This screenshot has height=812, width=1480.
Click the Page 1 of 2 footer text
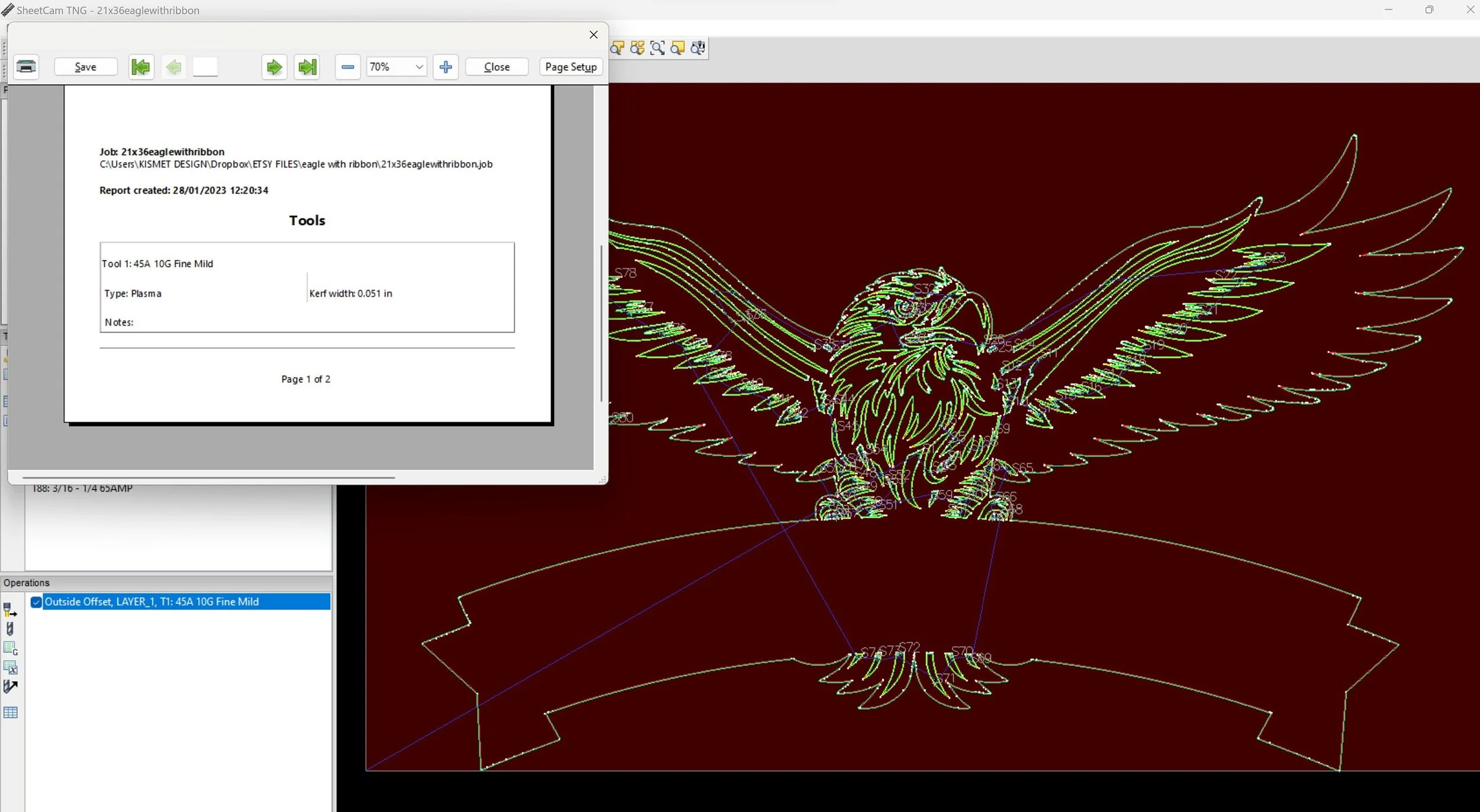(x=305, y=379)
